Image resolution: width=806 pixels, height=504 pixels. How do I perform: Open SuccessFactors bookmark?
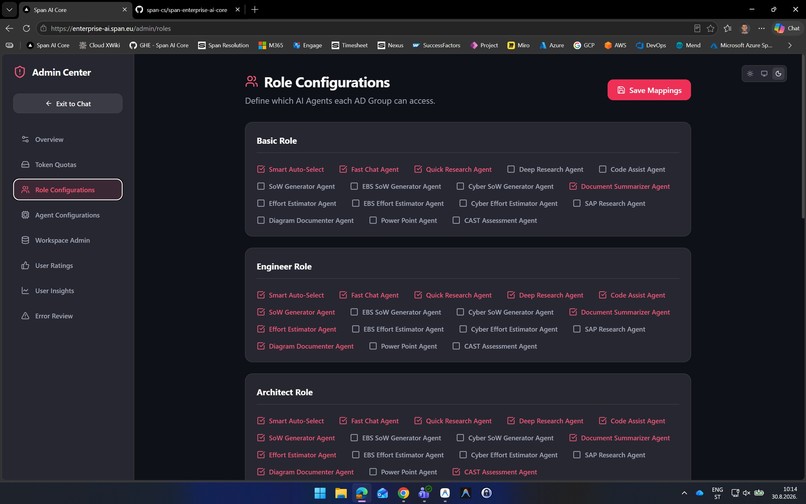(x=436, y=45)
